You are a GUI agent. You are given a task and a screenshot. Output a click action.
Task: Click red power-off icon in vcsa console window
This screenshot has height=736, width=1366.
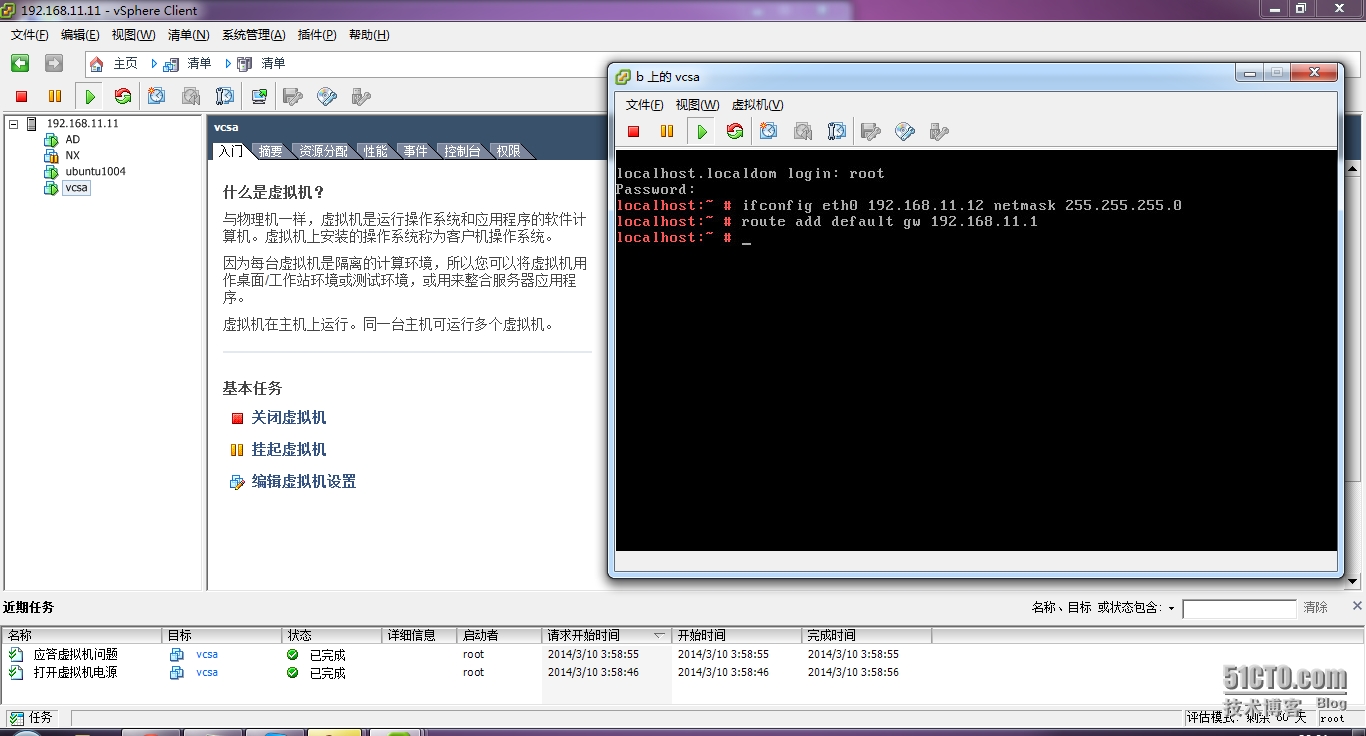pyautogui.click(x=633, y=131)
